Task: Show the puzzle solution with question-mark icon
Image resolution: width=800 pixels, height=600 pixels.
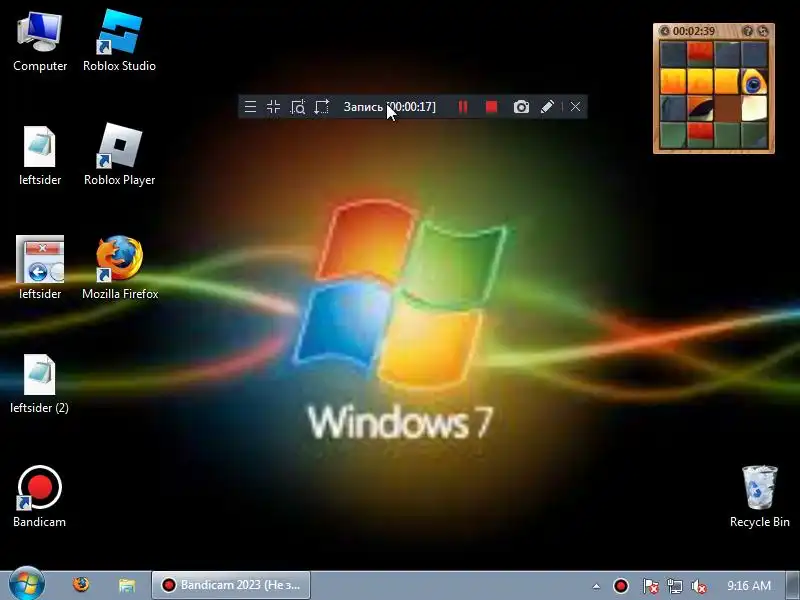Action: pyautogui.click(x=747, y=31)
